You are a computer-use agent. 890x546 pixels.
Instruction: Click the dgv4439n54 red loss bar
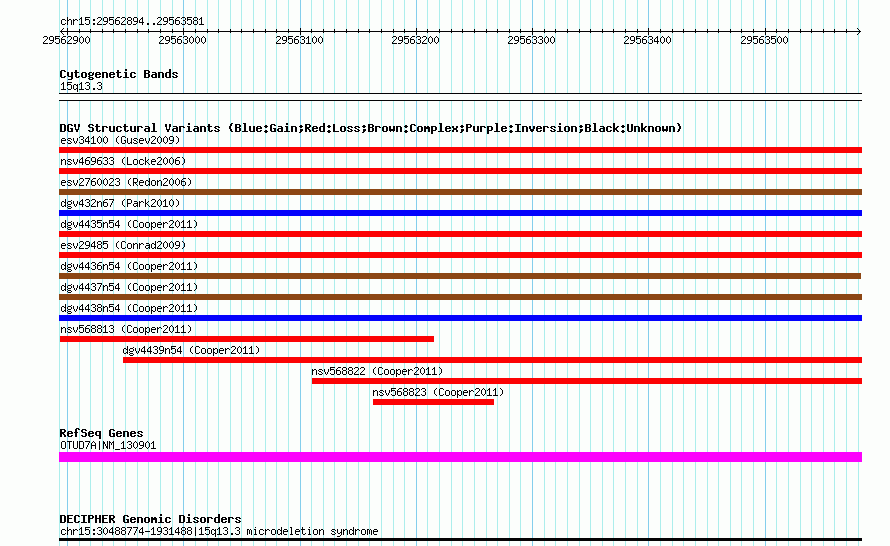click(x=493, y=360)
